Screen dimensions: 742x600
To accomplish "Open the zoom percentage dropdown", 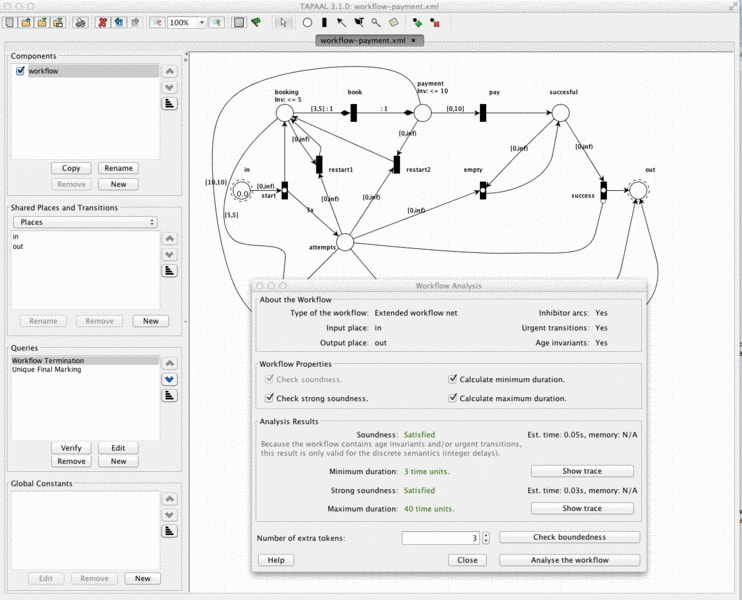I will (x=202, y=22).
